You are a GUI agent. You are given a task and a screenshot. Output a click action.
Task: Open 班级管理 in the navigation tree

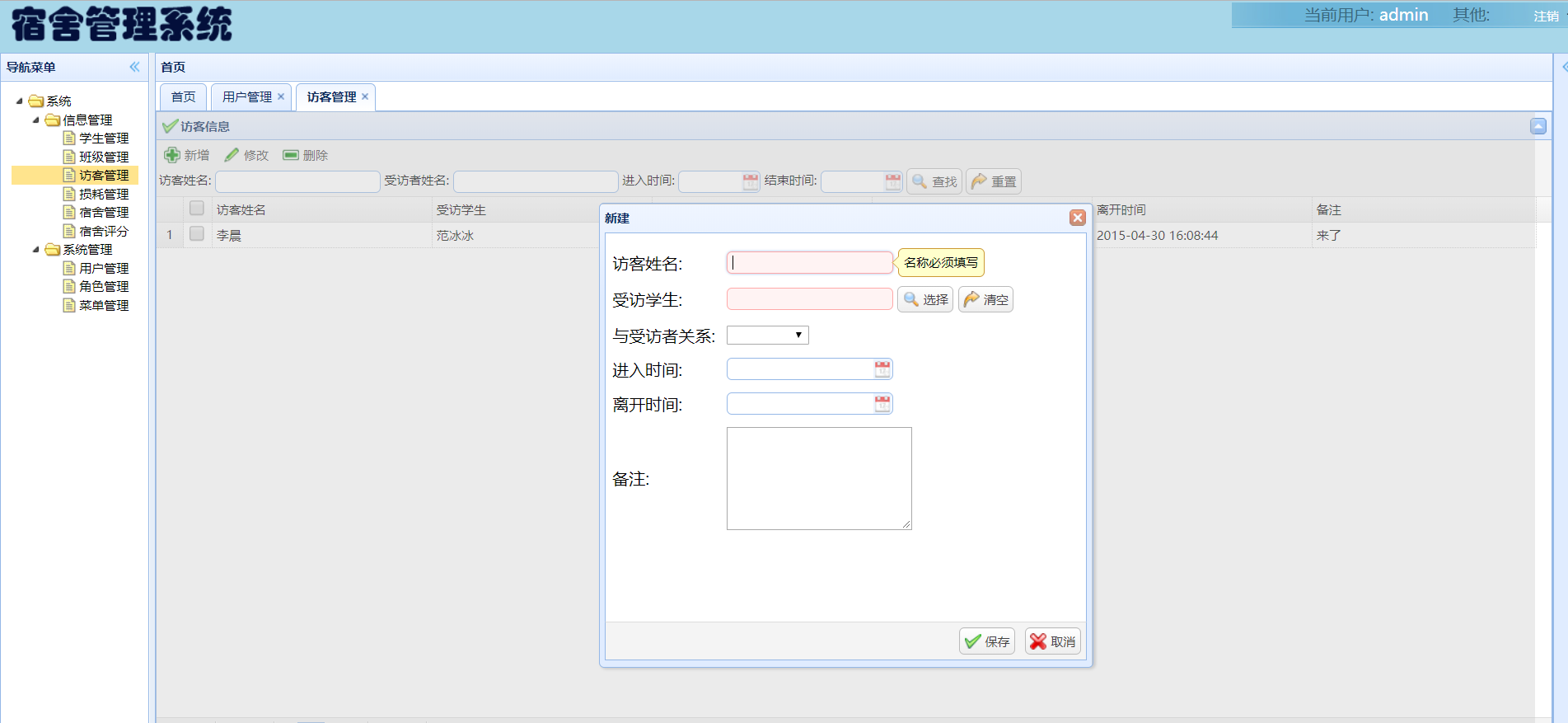pyautogui.click(x=104, y=157)
